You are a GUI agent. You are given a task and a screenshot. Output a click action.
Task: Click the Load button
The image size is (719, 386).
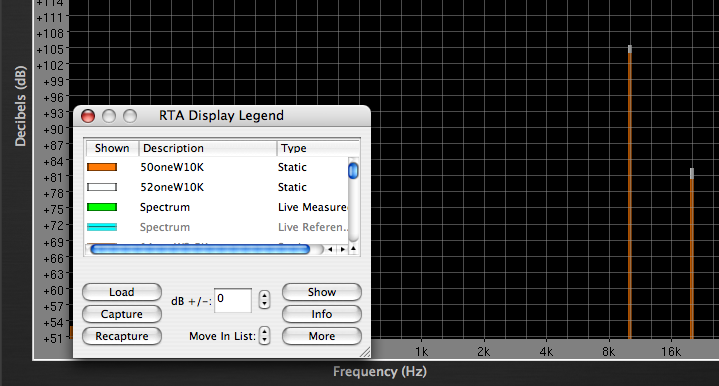(x=122, y=292)
